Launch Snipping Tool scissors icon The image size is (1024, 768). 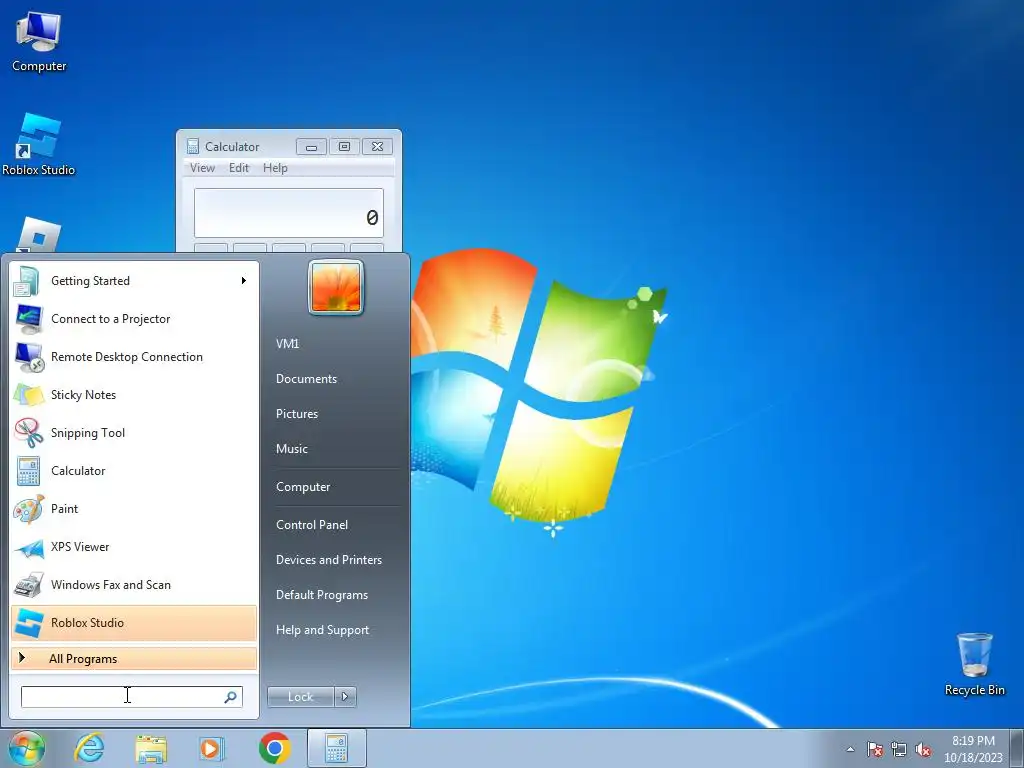click(28, 433)
